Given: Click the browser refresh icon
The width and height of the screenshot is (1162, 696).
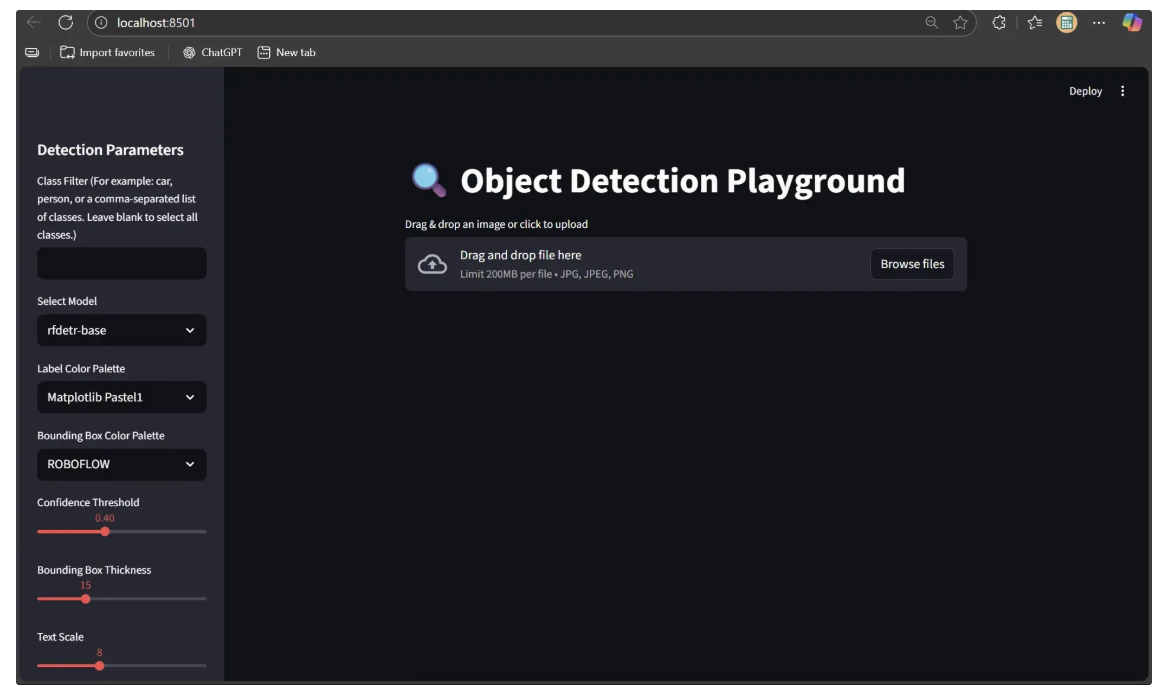Looking at the screenshot, I should 66,22.
